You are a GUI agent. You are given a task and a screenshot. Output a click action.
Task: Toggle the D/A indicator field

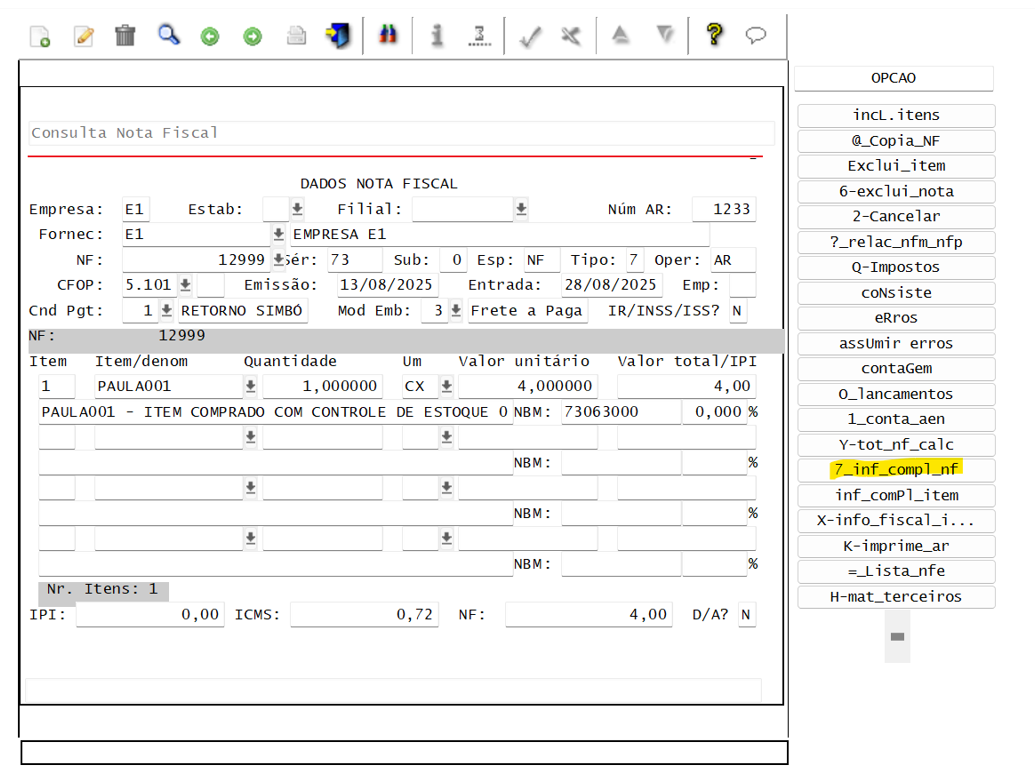(x=747, y=614)
